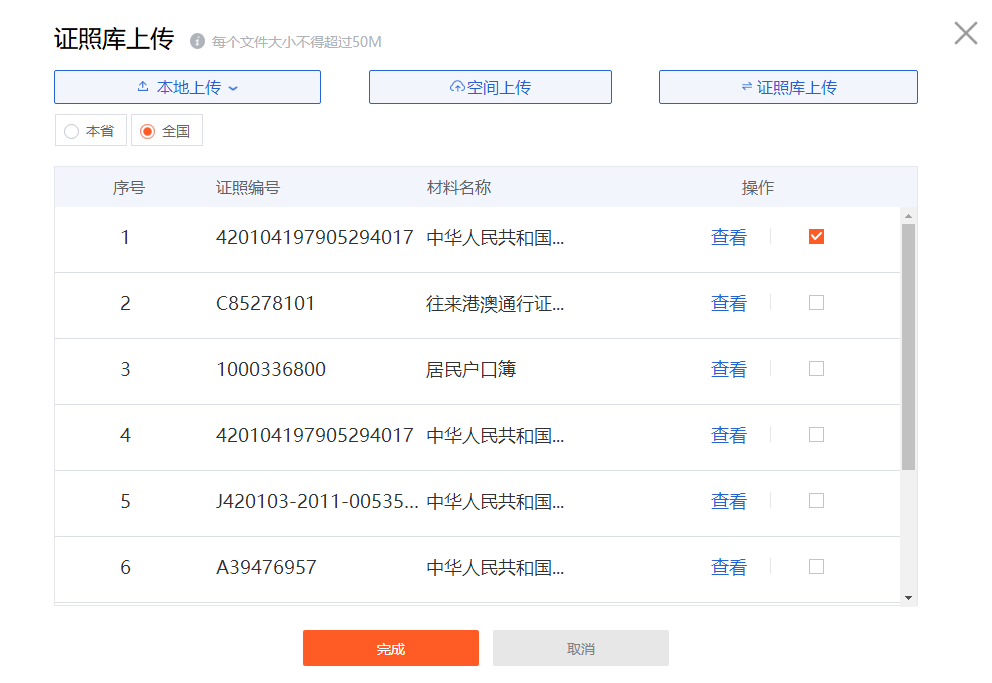Tick the checkbox for J420103-2011 row
This screenshot has height=683, width=992.
[816, 500]
